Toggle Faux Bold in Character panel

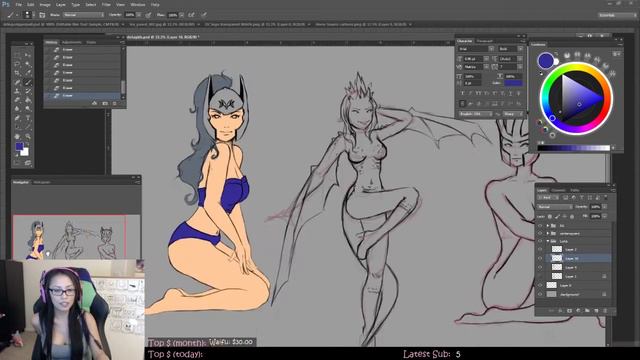pyautogui.click(x=462, y=93)
